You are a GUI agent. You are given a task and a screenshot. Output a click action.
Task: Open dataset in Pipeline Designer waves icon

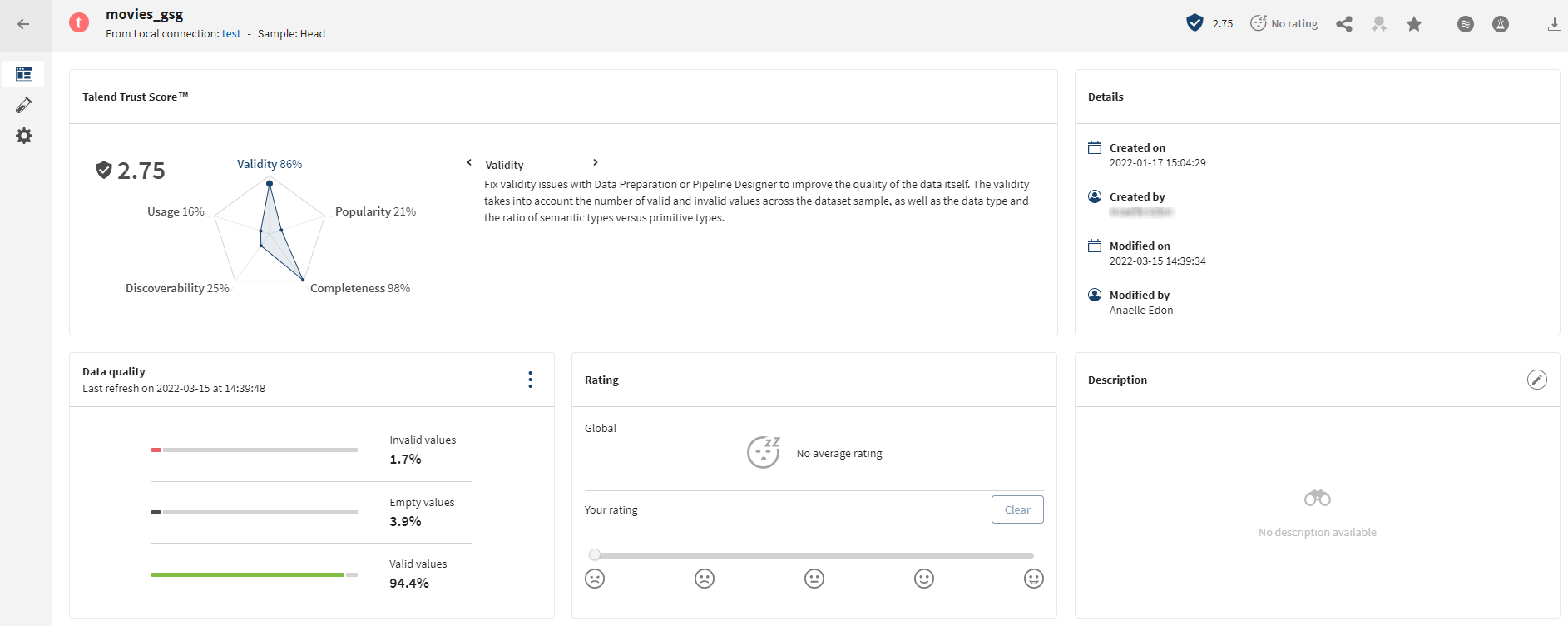pyautogui.click(x=1466, y=24)
